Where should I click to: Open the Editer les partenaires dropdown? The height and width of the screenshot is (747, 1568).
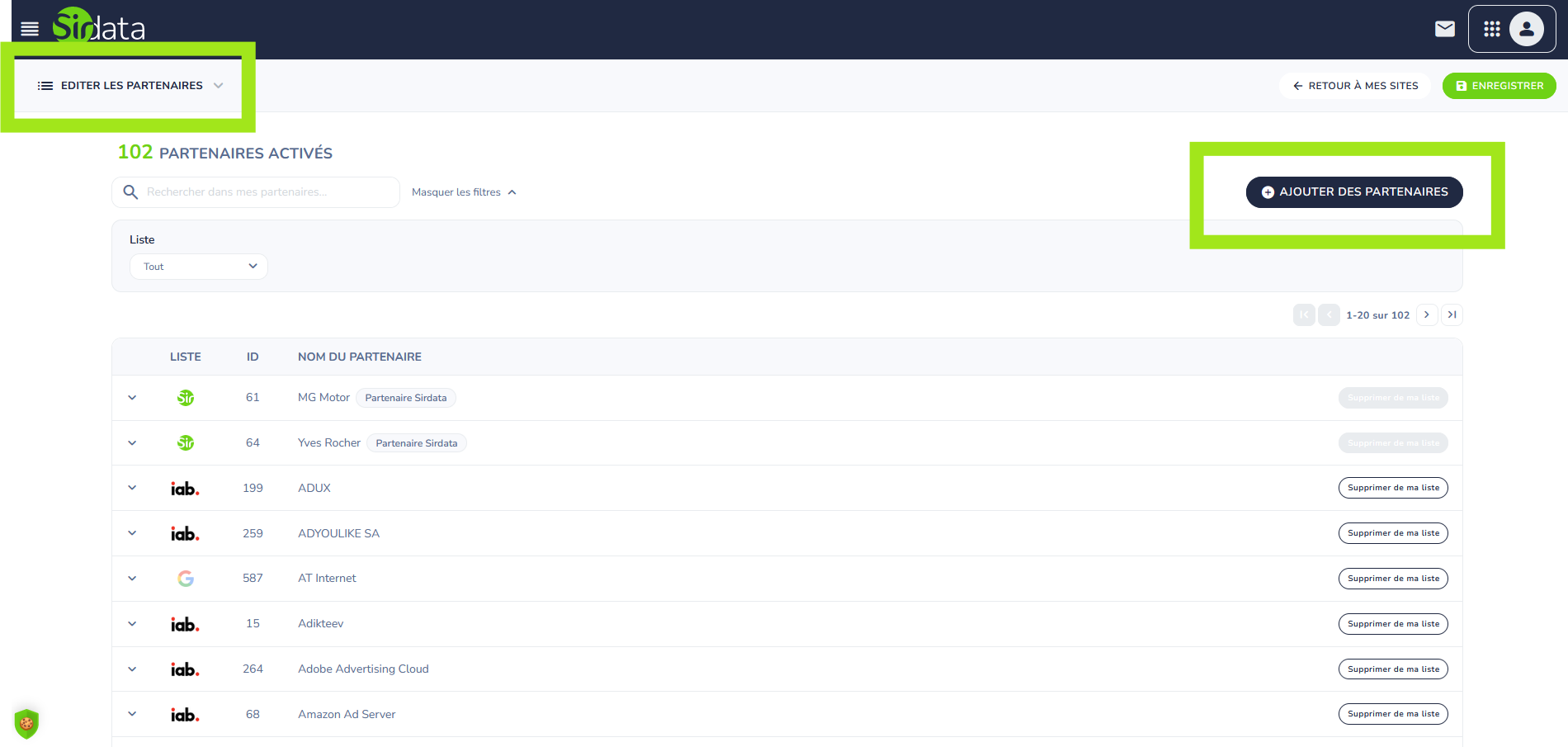click(x=131, y=86)
